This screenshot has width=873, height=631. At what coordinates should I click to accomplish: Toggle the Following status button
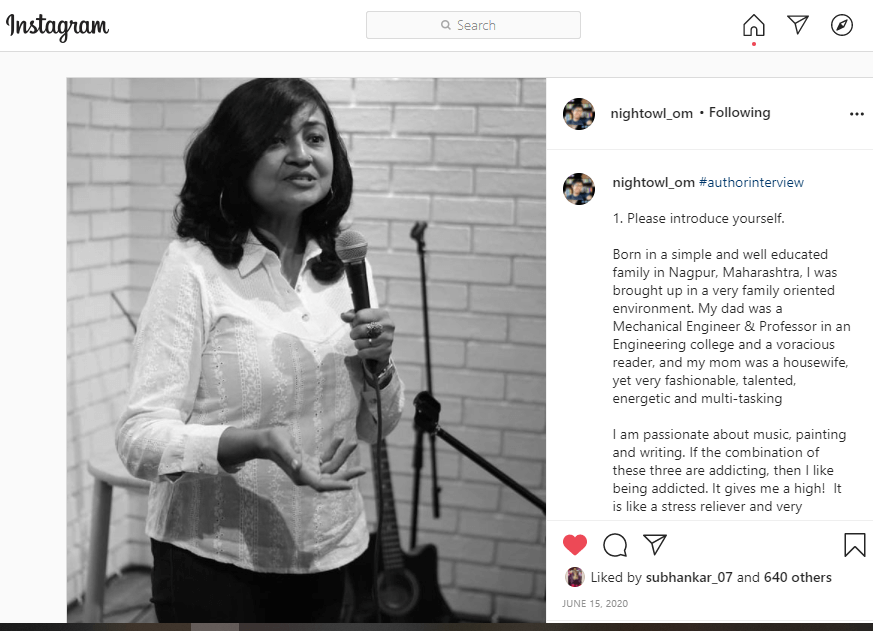(739, 112)
